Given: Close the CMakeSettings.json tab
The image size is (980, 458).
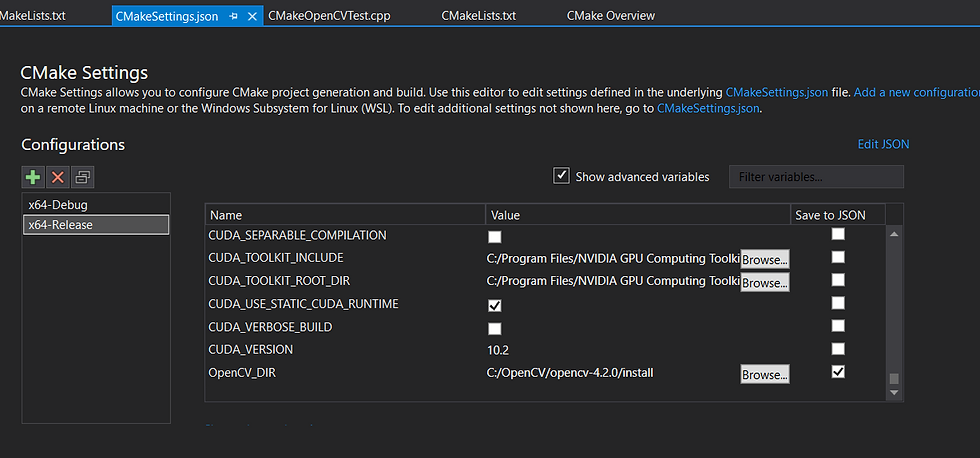Looking at the screenshot, I should (252, 16).
